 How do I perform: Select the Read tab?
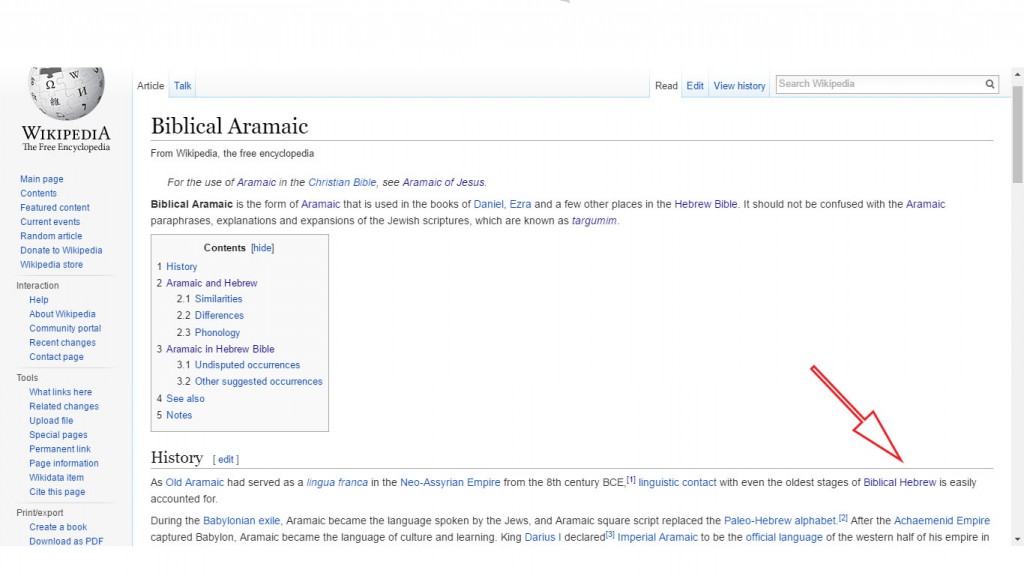click(666, 86)
